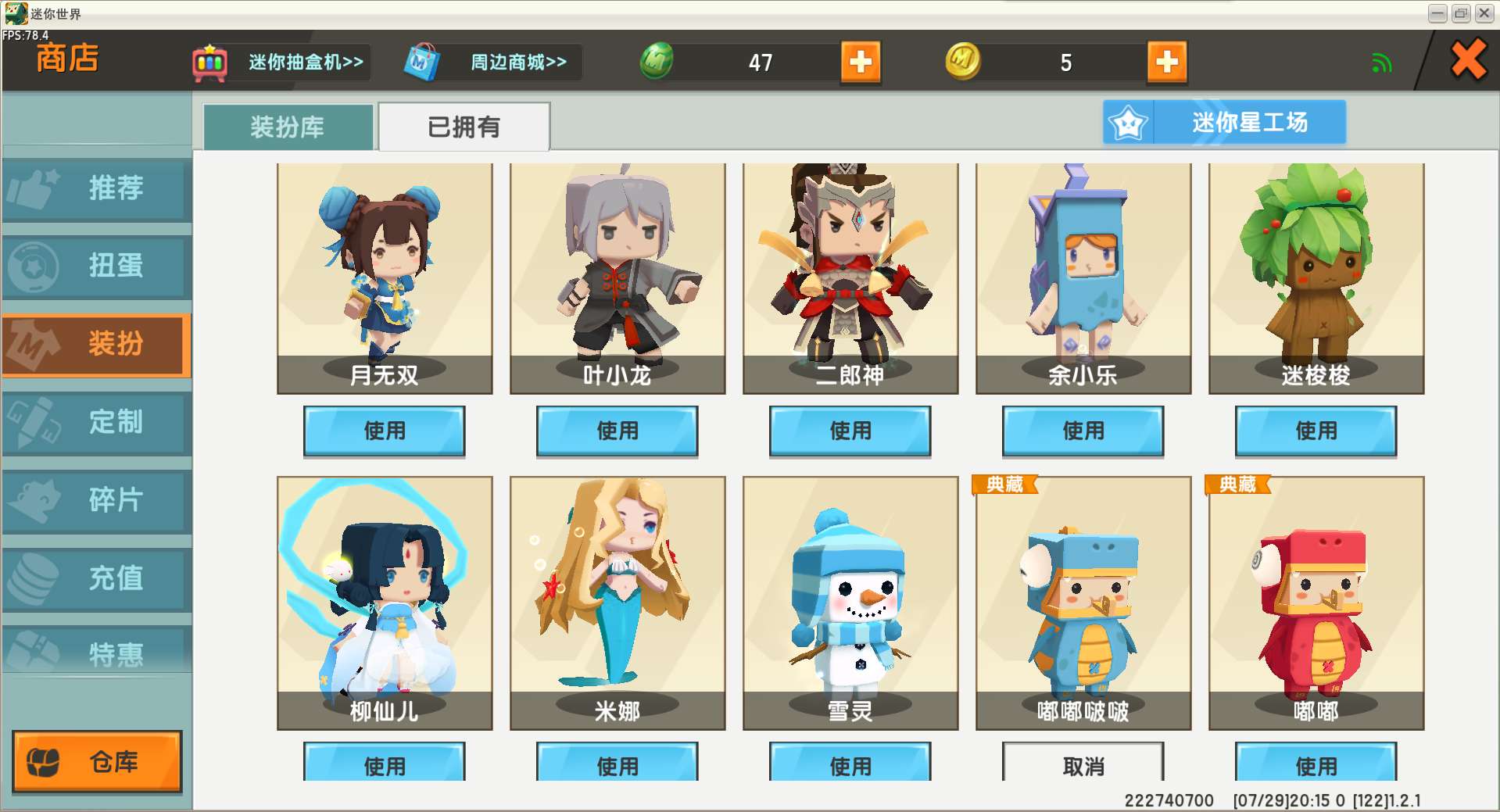Screen dimensions: 1500x812
Task: Use the 月无双 skin
Action: tap(385, 431)
